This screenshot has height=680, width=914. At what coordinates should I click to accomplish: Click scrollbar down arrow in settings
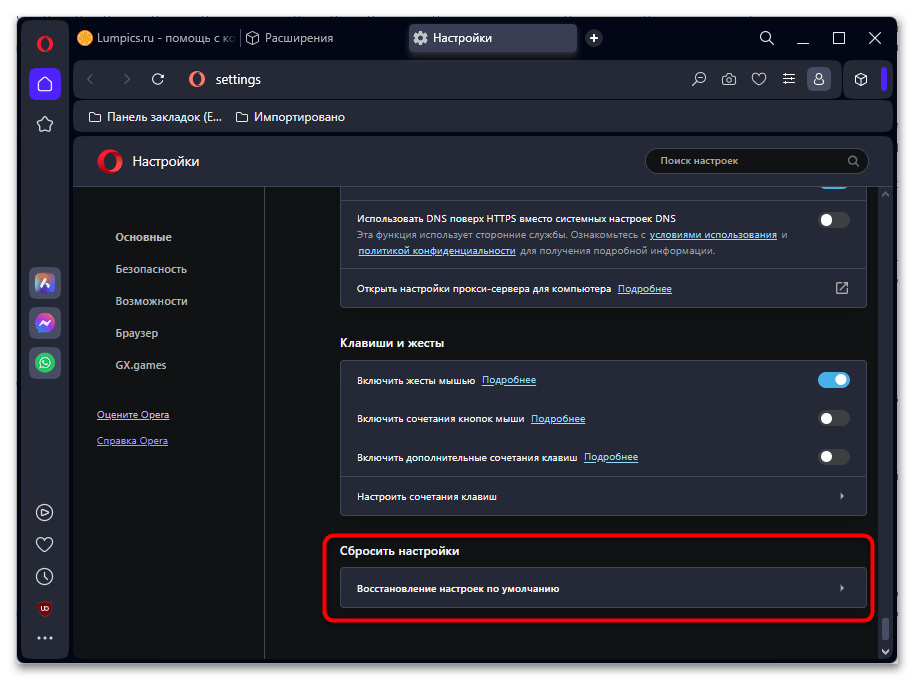pyautogui.click(x=885, y=652)
